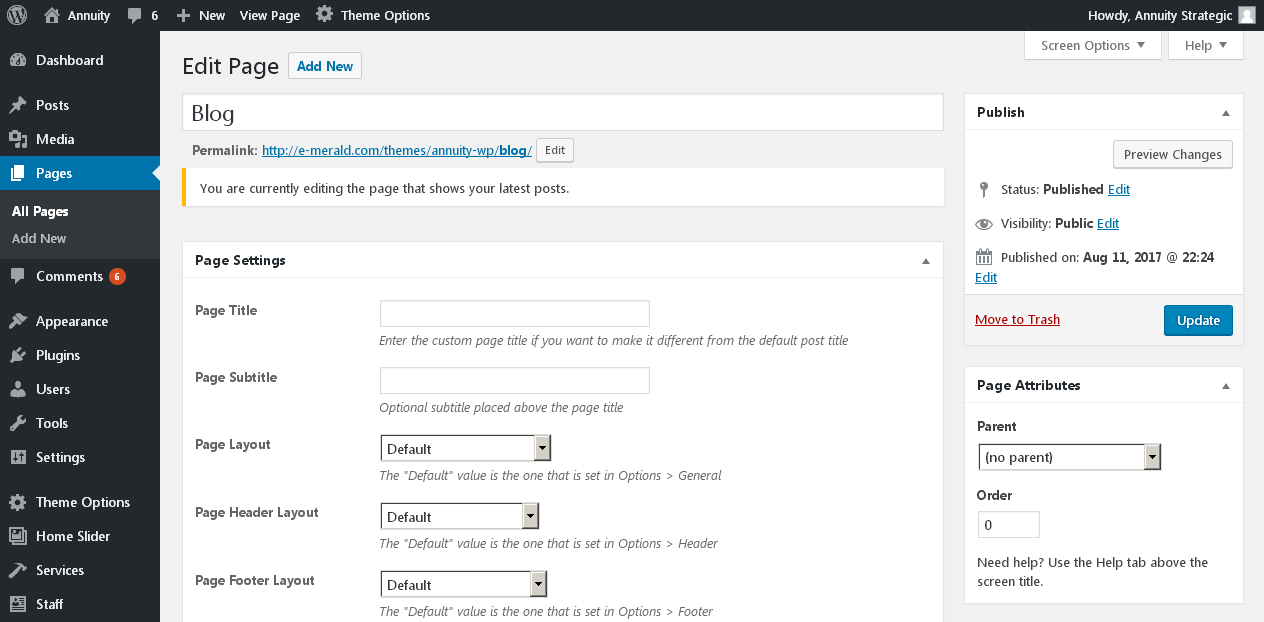The width and height of the screenshot is (1264, 622).
Task: Collapse the Publish box
Action: click(1226, 113)
